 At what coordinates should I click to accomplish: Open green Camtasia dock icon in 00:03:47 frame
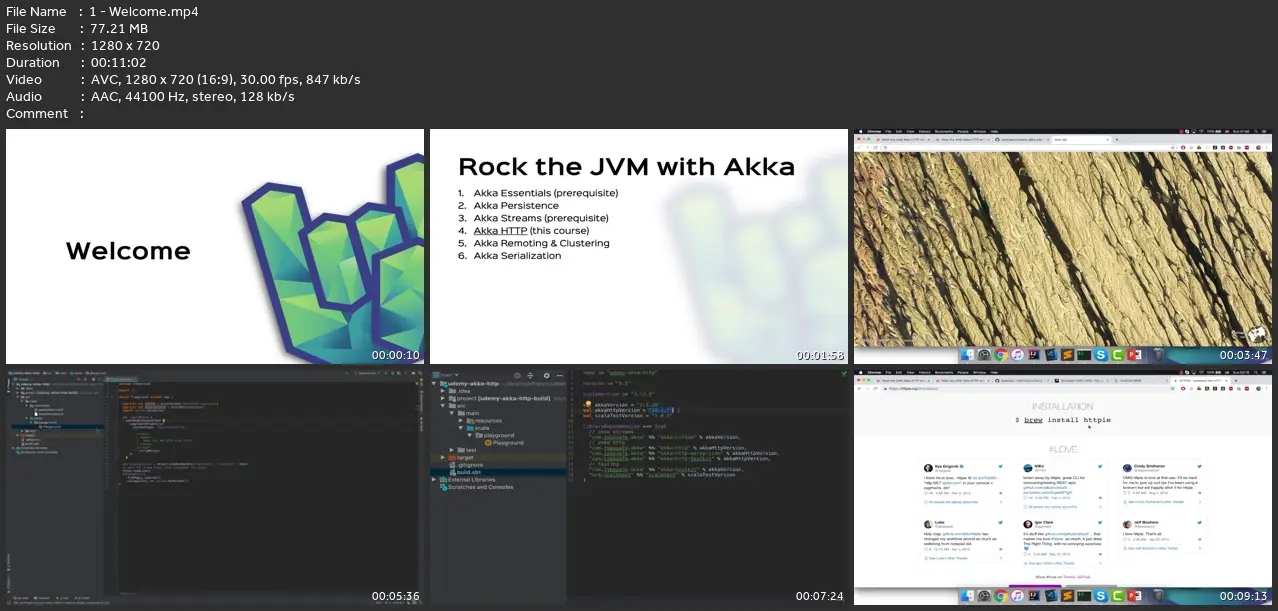[1118, 355]
